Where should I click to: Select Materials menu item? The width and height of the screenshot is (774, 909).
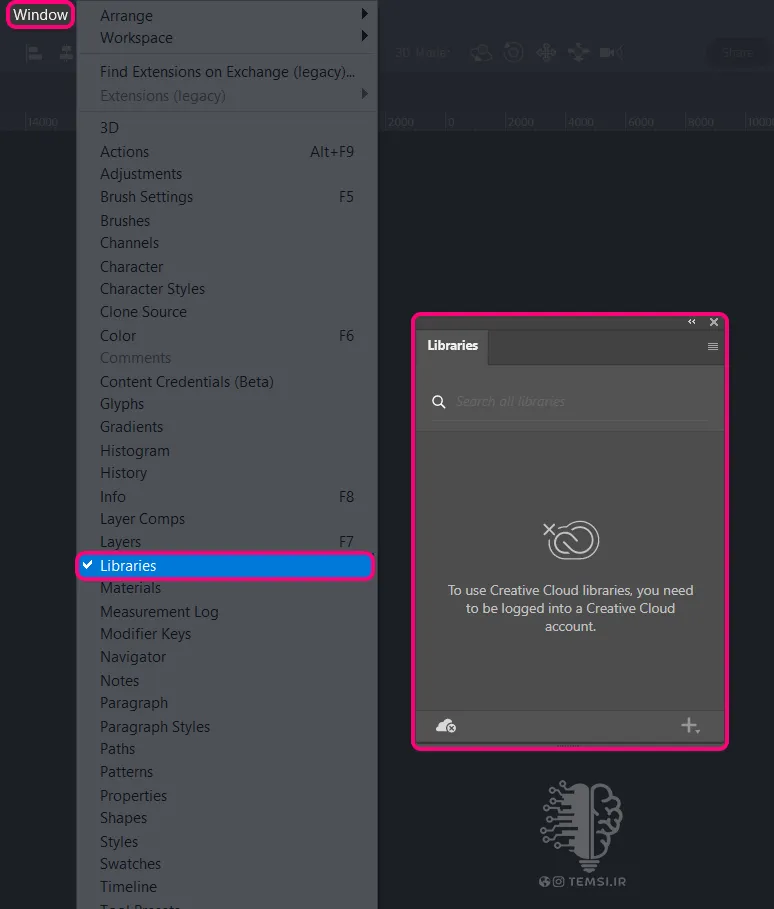[227, 588]
